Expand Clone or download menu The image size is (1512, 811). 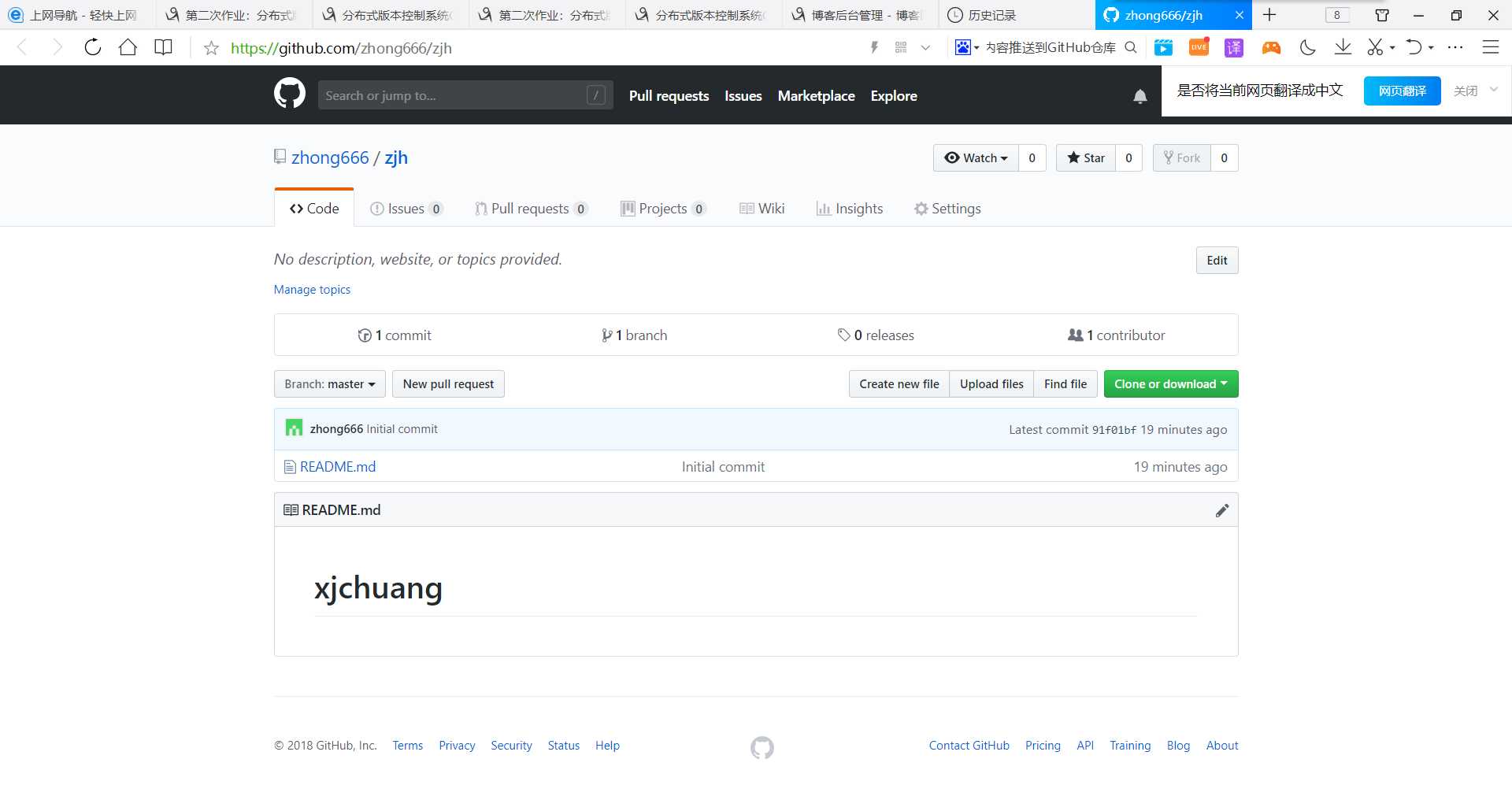1170,384
